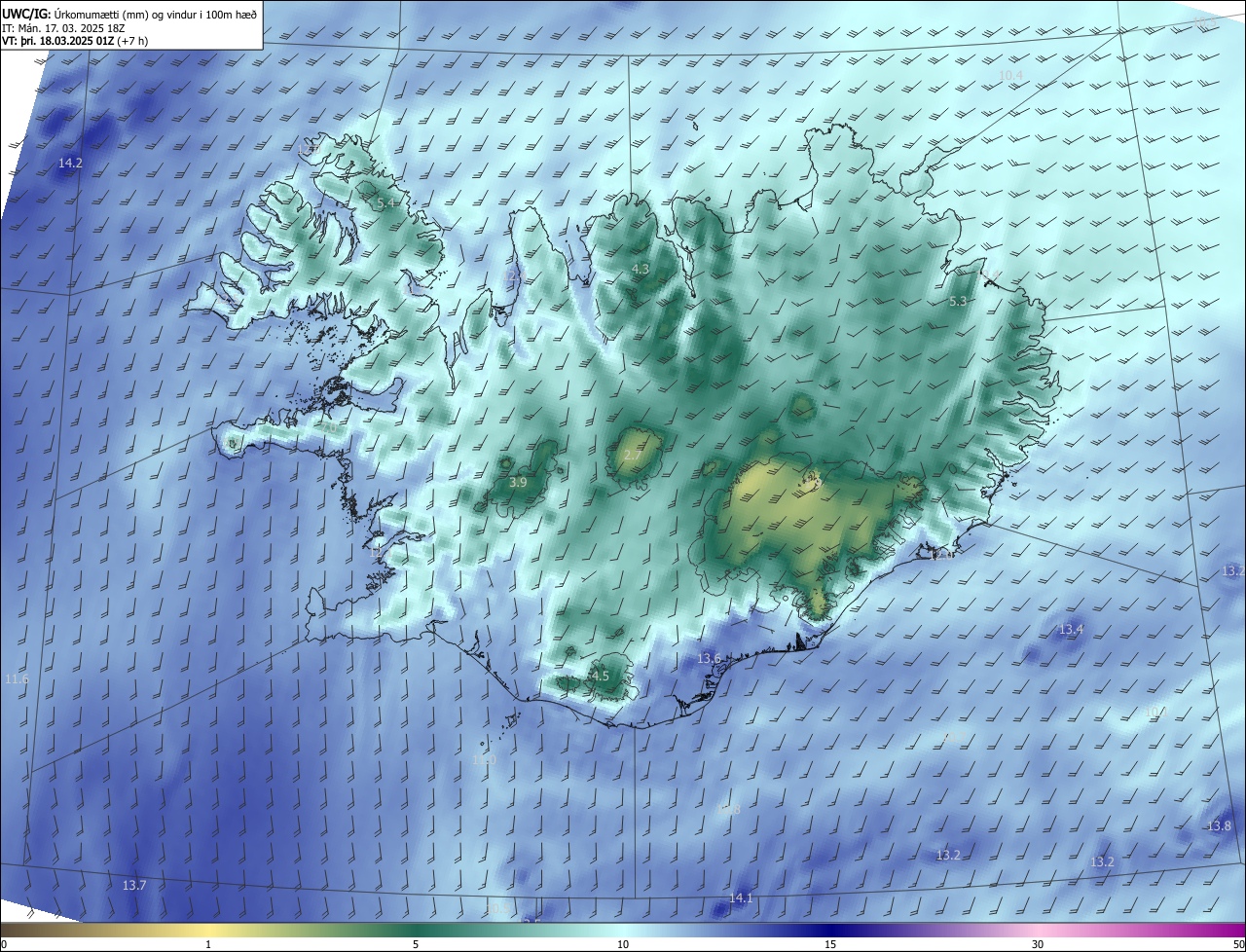Click the 14.2 value on the map

point(70,164)
